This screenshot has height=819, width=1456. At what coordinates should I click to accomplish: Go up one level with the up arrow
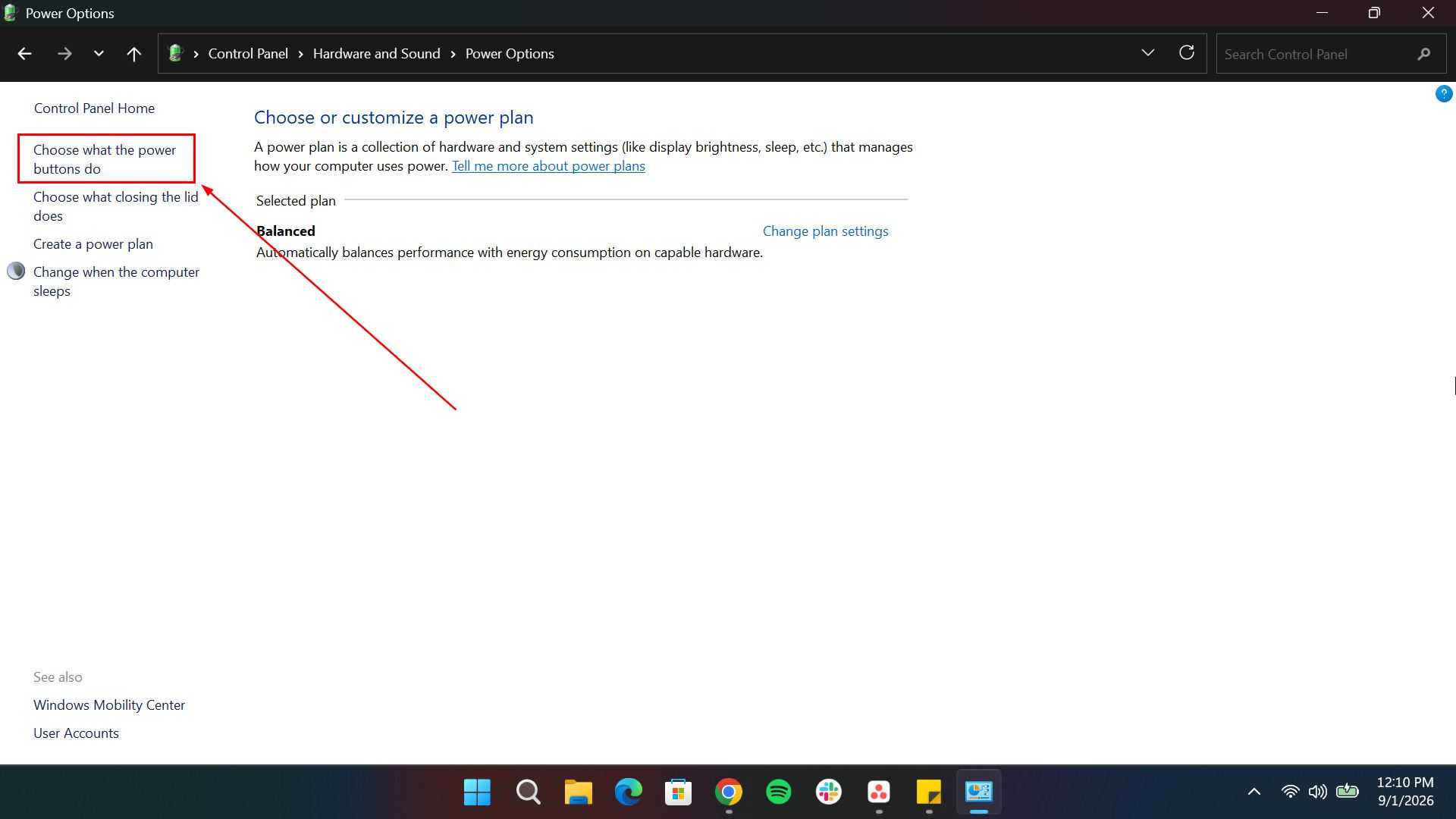point(133,54)
